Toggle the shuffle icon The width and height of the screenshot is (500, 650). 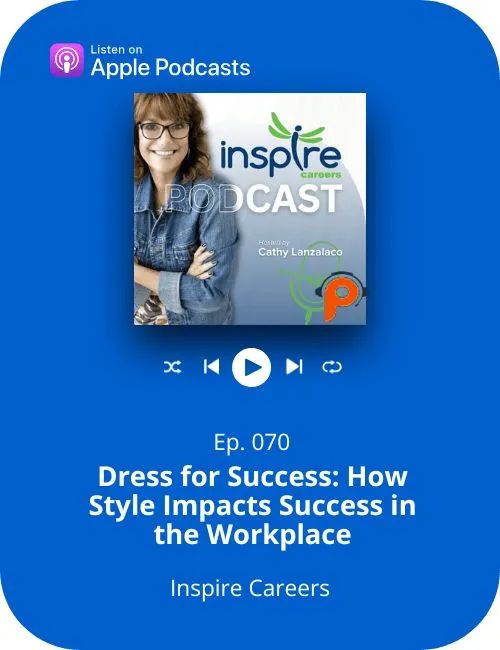point(172,367)
